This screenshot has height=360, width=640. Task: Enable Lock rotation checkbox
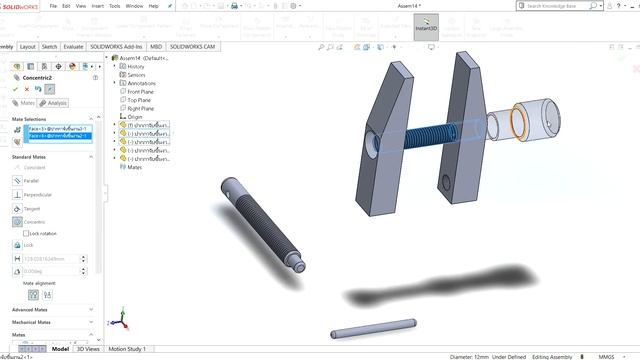(x=26, y=233)
